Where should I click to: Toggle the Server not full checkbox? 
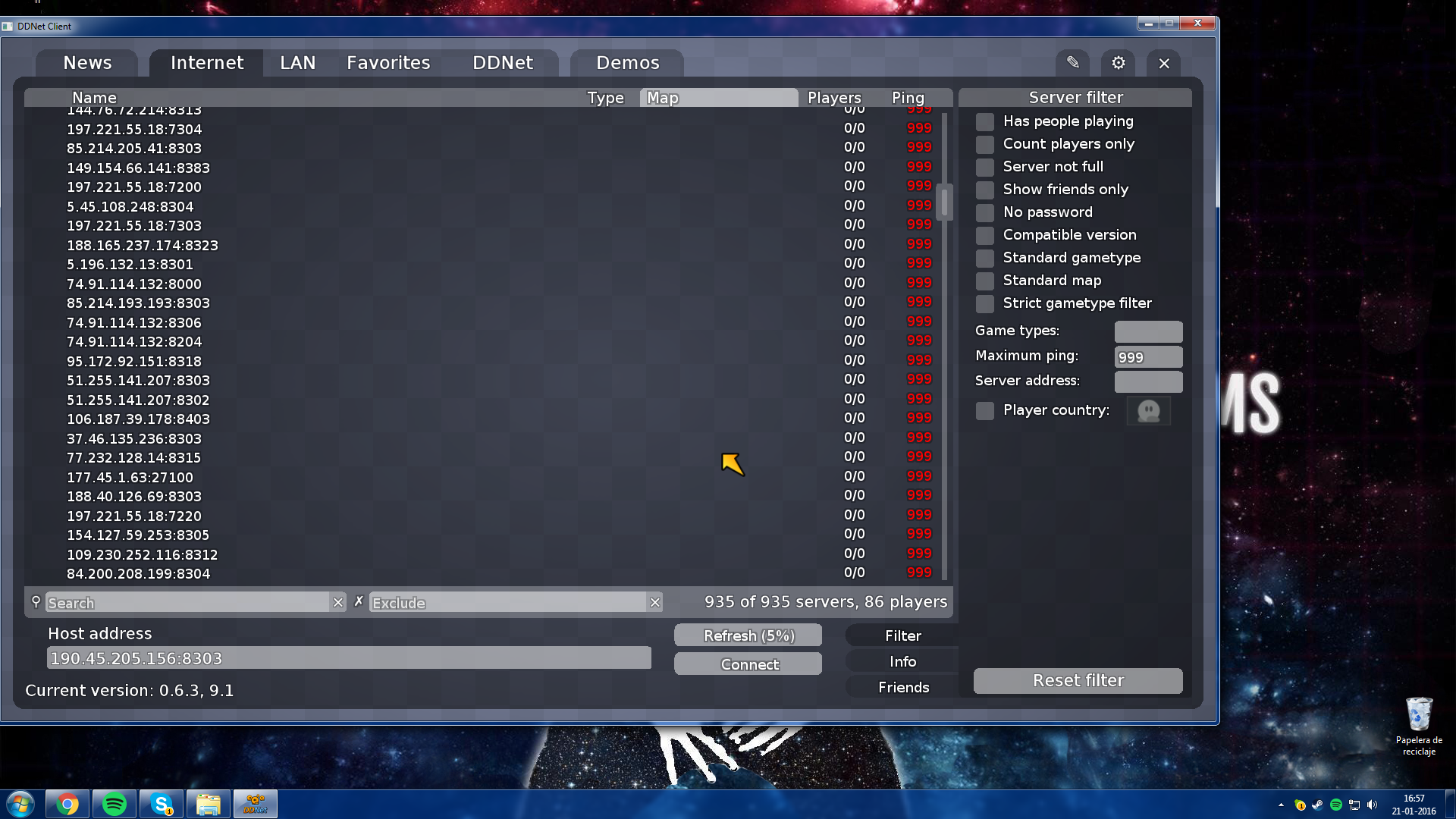pos(985,167)
